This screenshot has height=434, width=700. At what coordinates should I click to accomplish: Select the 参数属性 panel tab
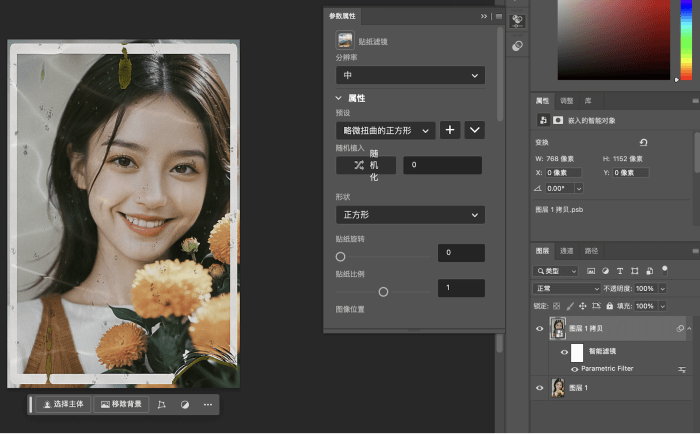pos(342,16)
